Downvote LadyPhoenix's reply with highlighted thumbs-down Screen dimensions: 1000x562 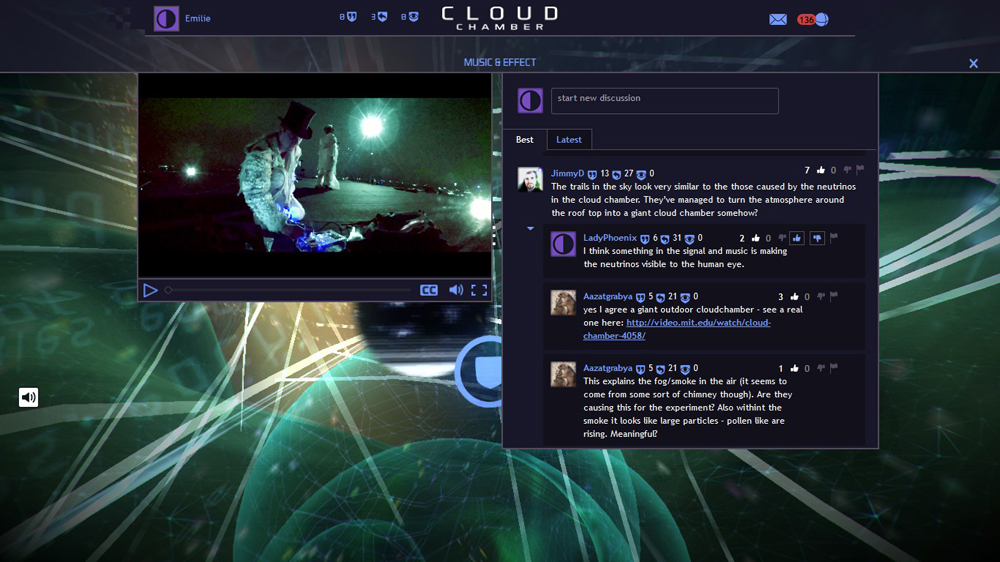817,238
